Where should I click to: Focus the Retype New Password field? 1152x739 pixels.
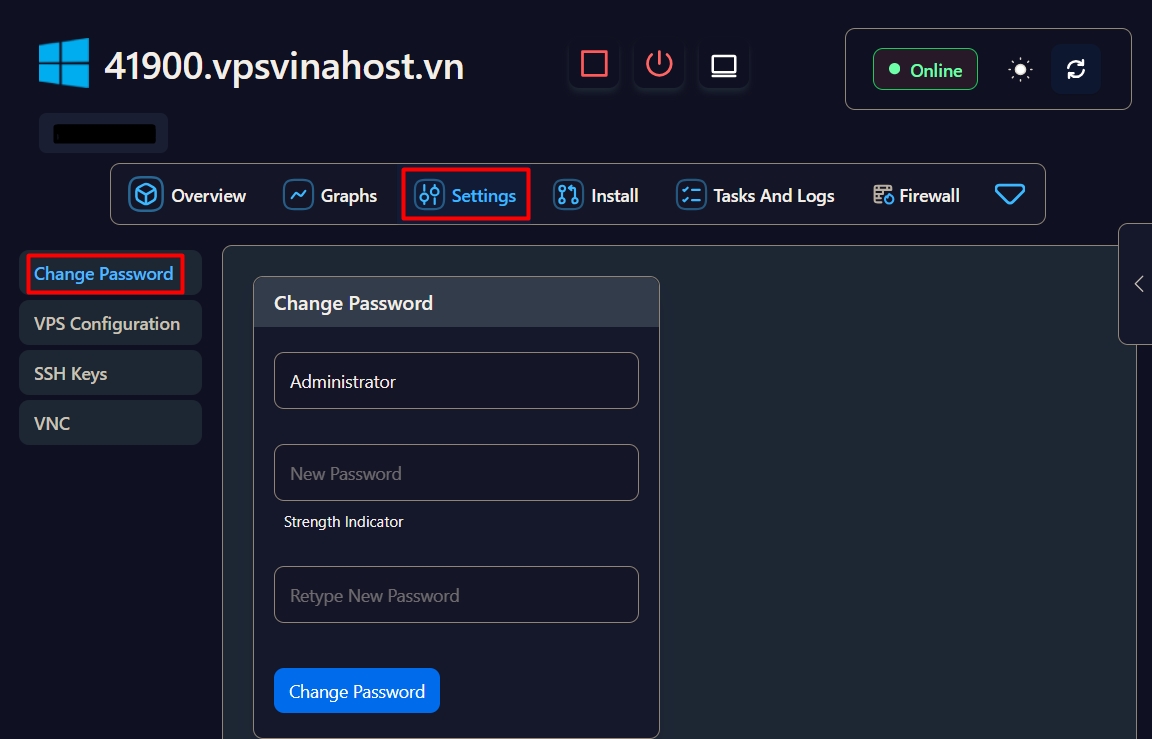[x=456, y=595]
